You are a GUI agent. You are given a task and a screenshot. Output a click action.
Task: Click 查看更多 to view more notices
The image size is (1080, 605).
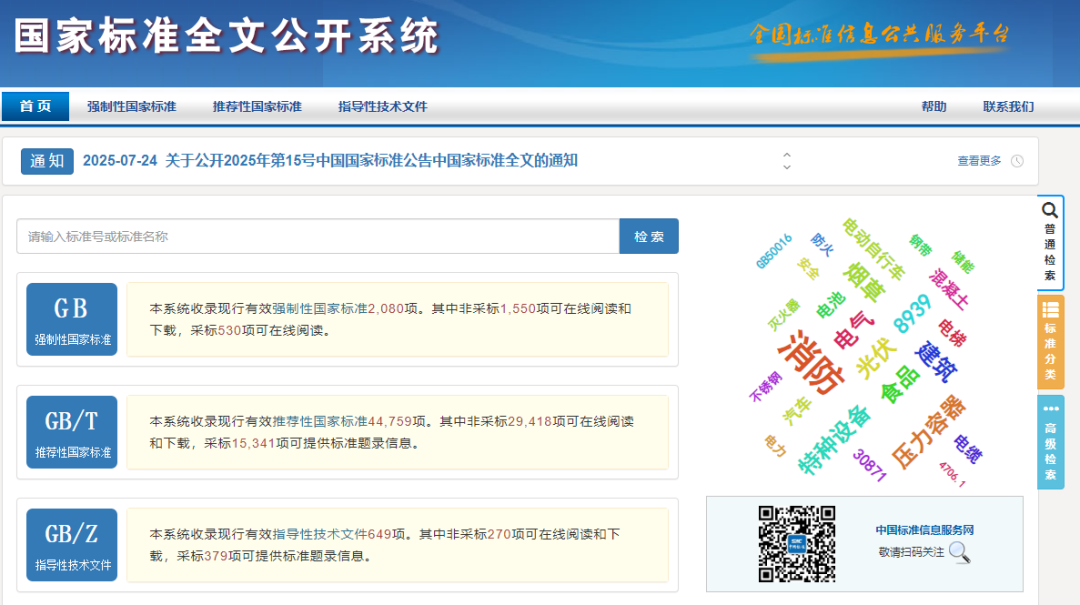(979, 161)
